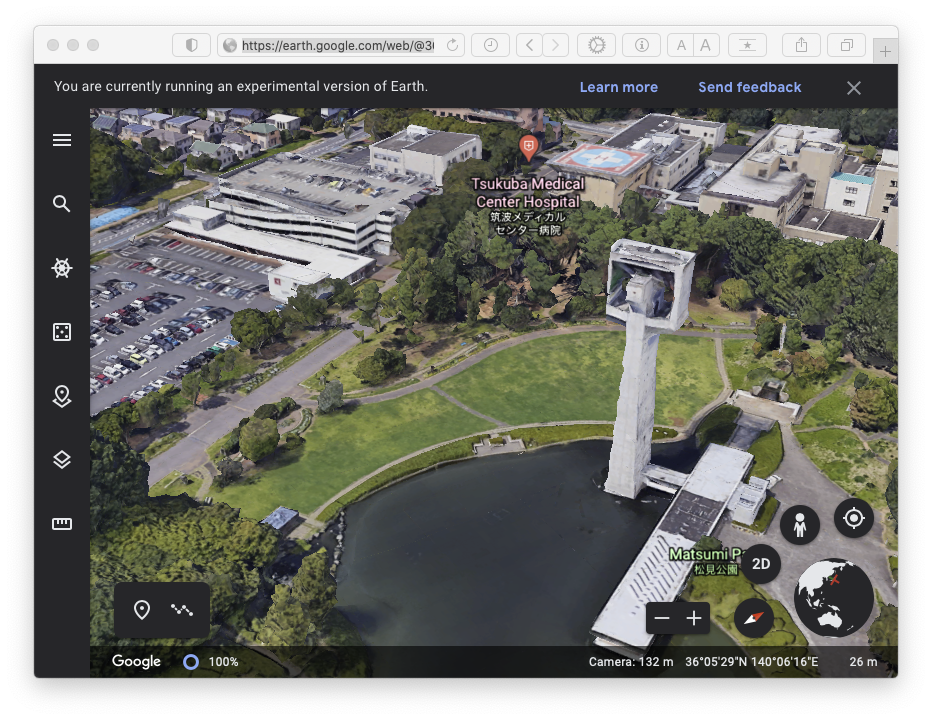Select the Measure ruler tool
This screenshot has height=720, width=932.
62,524
